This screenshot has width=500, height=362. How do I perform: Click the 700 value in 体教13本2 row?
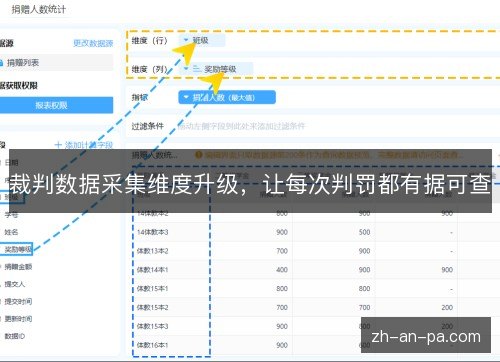click(282, 251)
